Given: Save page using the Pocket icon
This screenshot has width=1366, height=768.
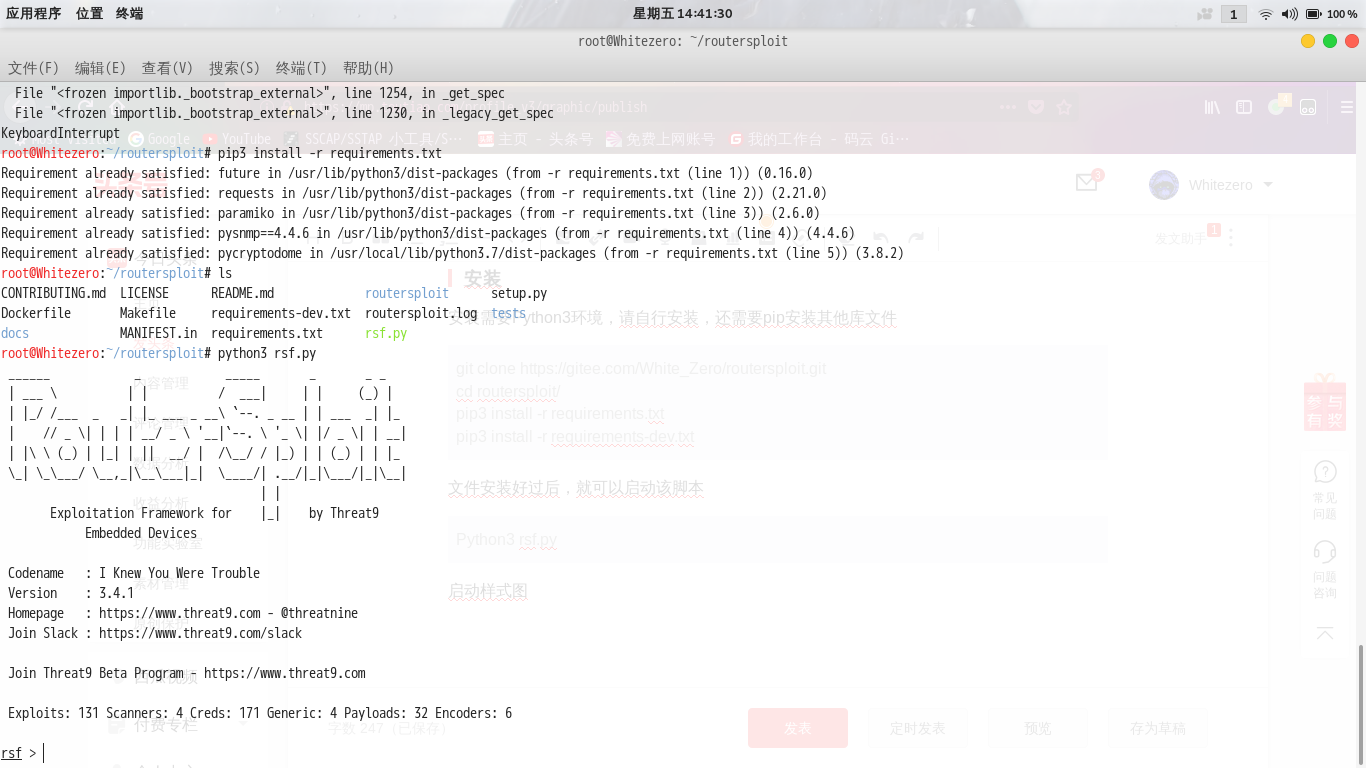Looking at the screenshot, I should point(1036,107).
